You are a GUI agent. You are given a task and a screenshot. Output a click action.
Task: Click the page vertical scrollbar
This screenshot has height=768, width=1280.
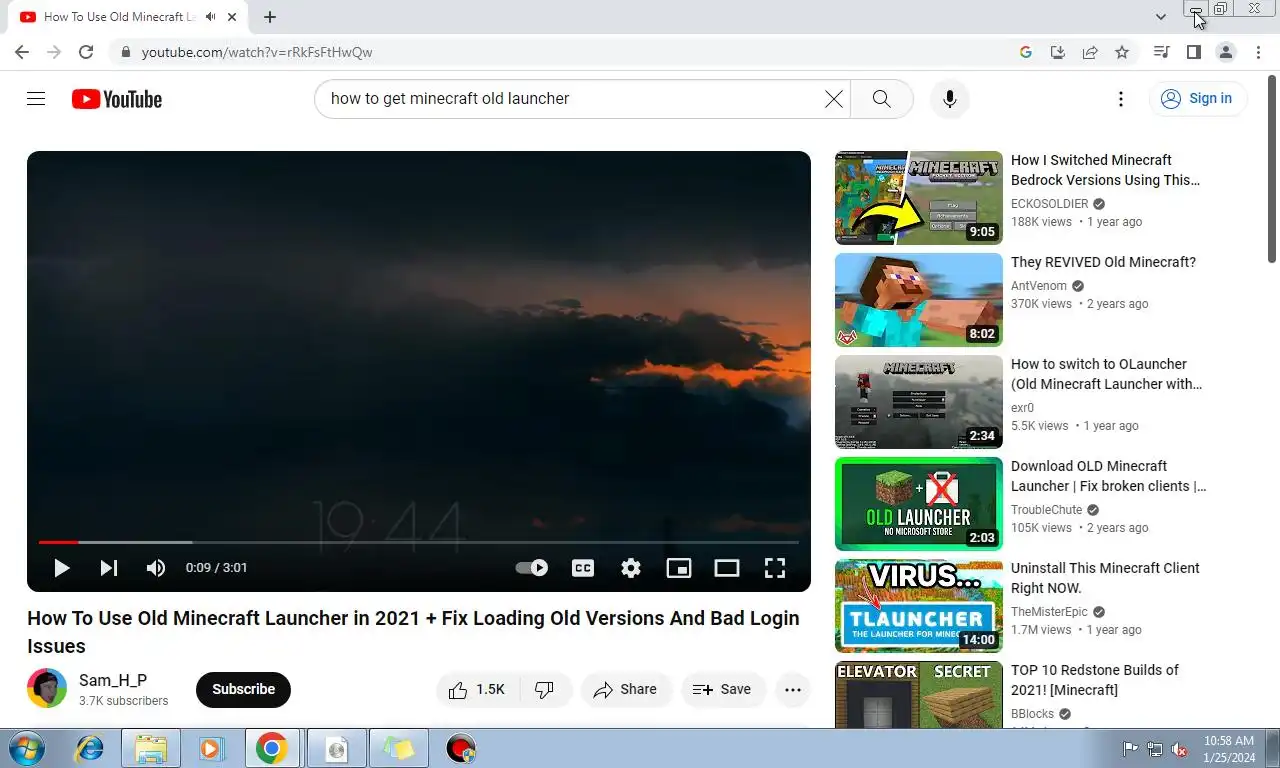tap(1272, 169)
